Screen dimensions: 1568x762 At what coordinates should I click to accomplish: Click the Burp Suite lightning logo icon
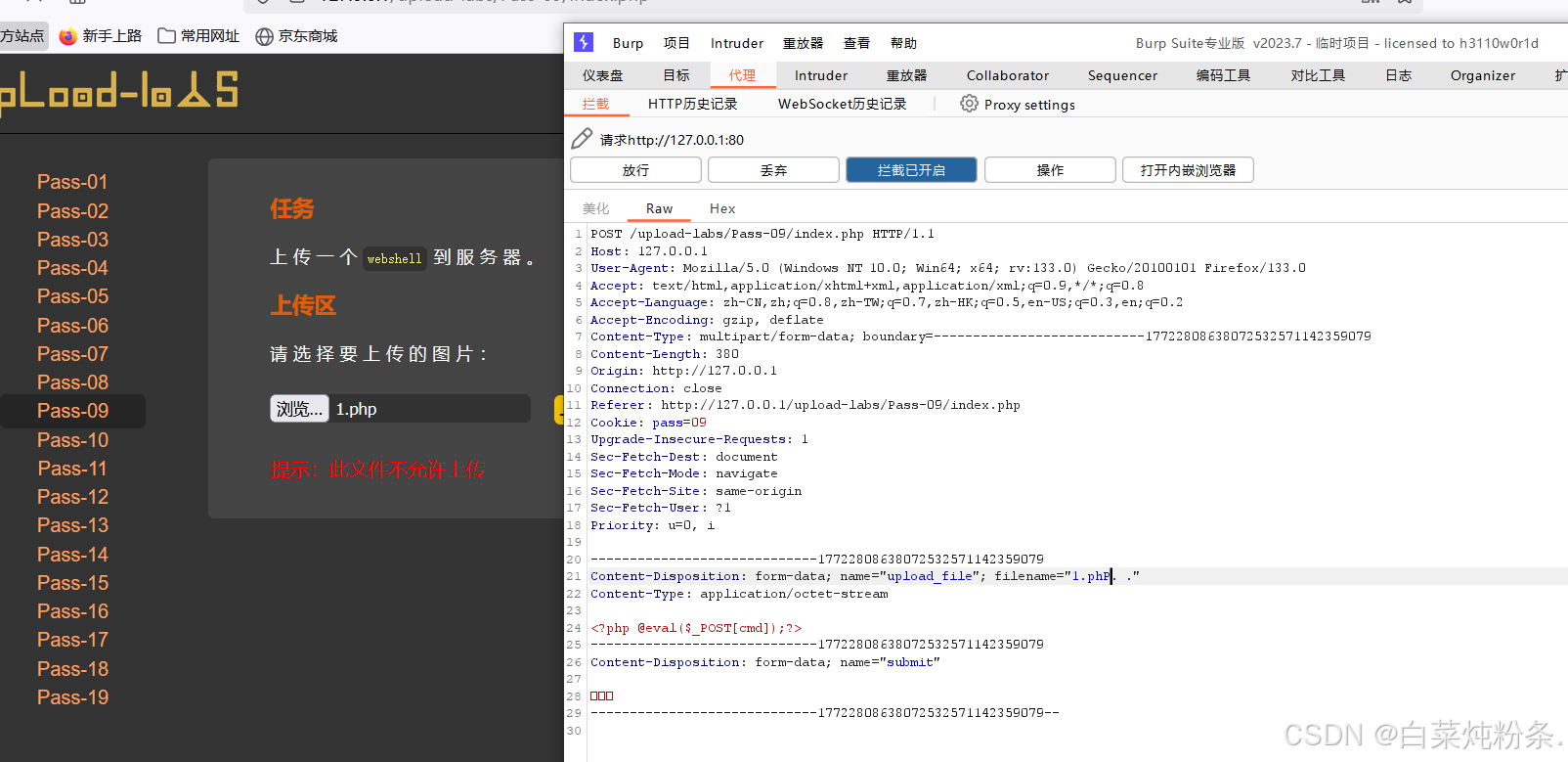584,42
